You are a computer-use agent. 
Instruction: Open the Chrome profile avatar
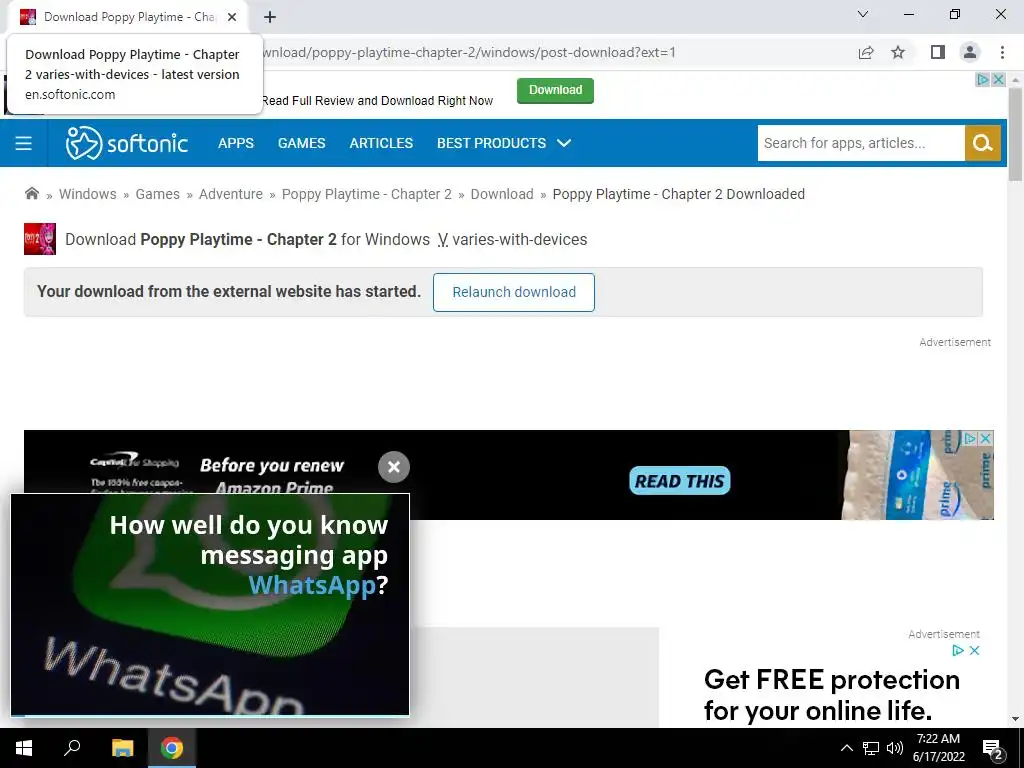tap(970, 52)
